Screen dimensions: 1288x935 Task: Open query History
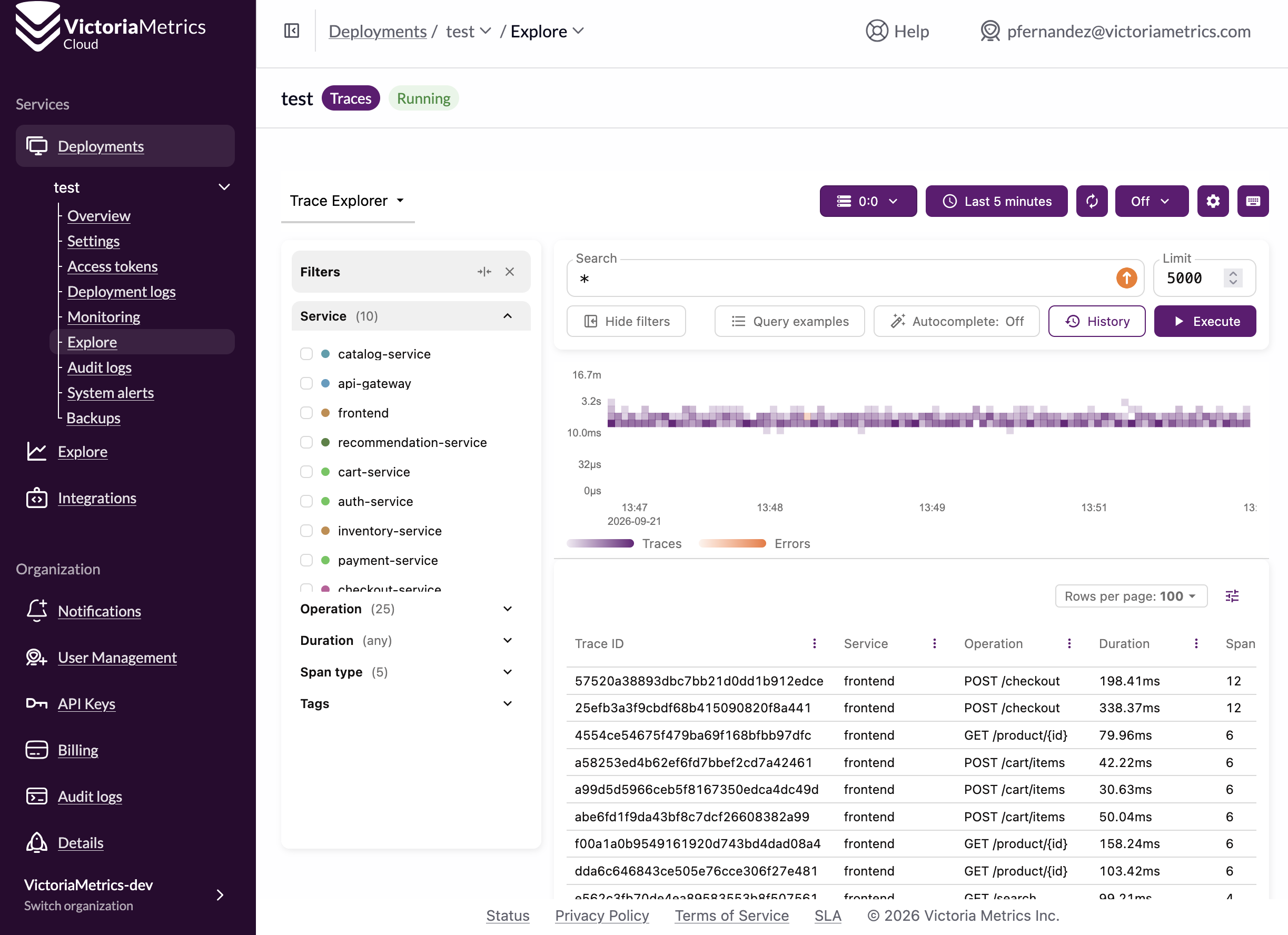(x=1096, y=321)
